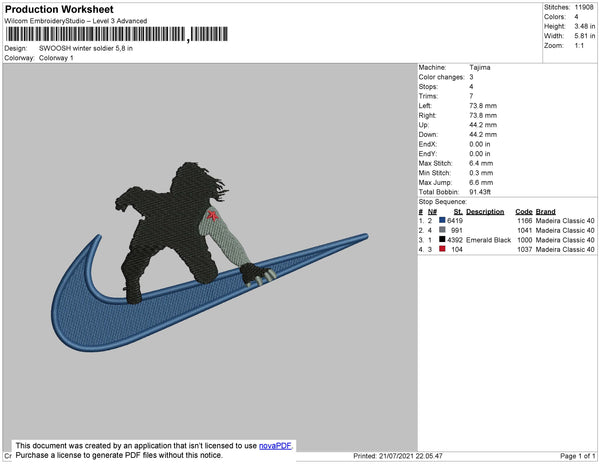The height and width of the screenshot is (464, 600).
Task: Click the 'Trims:' label
Action: [x=428, y=96]
